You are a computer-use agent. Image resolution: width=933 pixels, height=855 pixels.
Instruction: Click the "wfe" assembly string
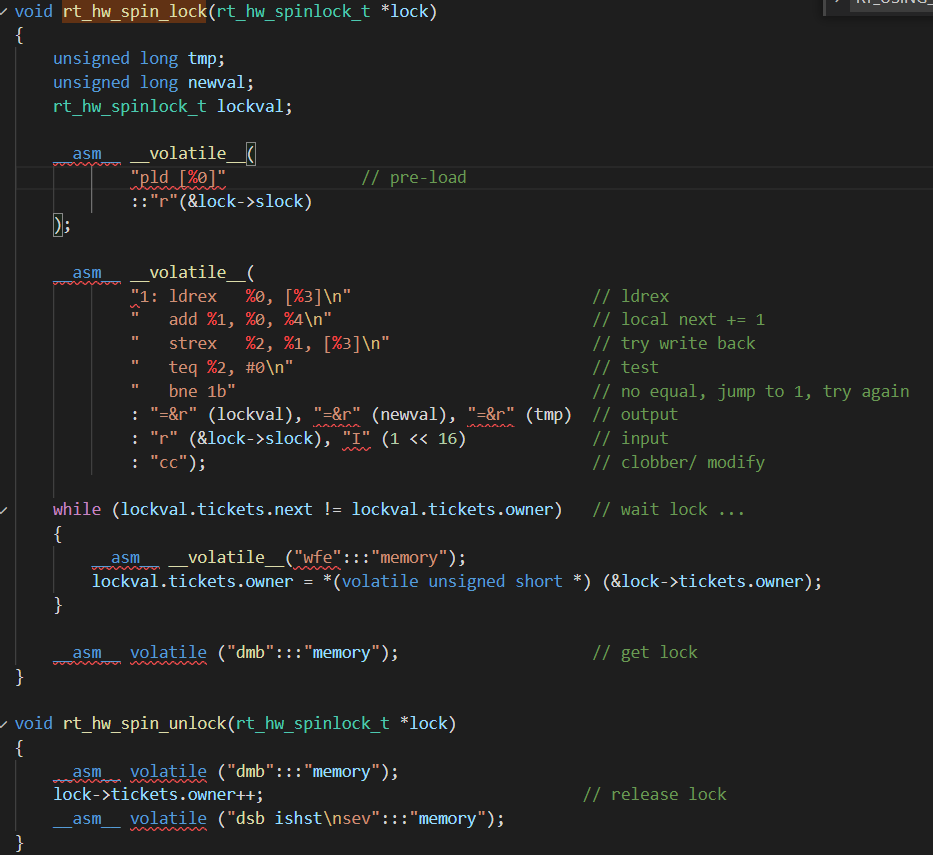317,558
